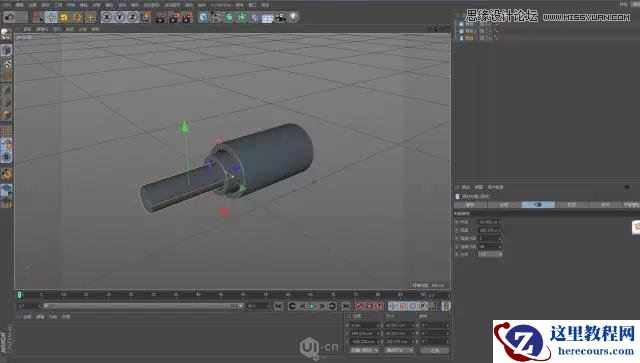
Task: Open Render Settings clapperboard icon
Action: (x=187, y=17)
